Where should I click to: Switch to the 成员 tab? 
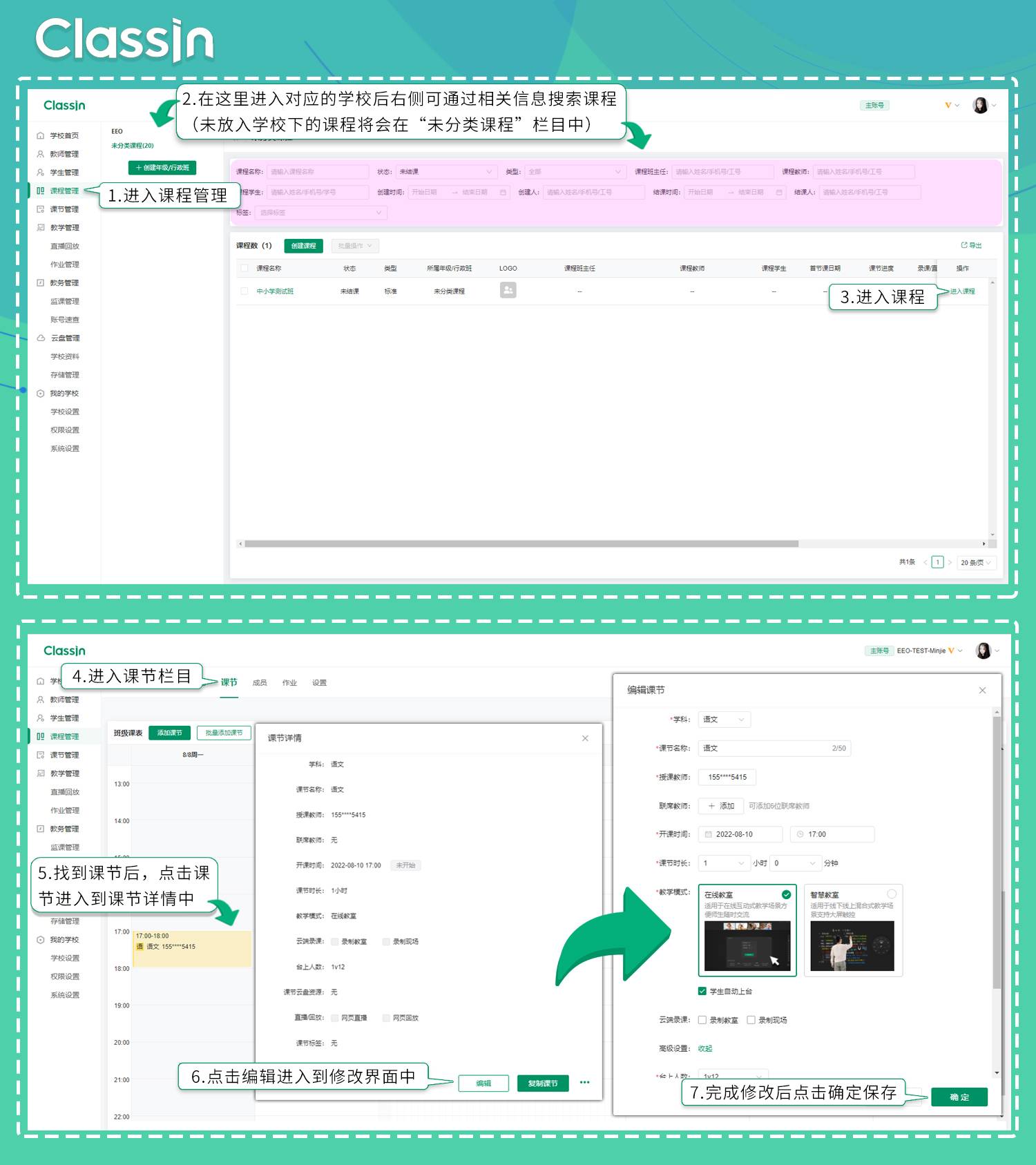point(260,683)
